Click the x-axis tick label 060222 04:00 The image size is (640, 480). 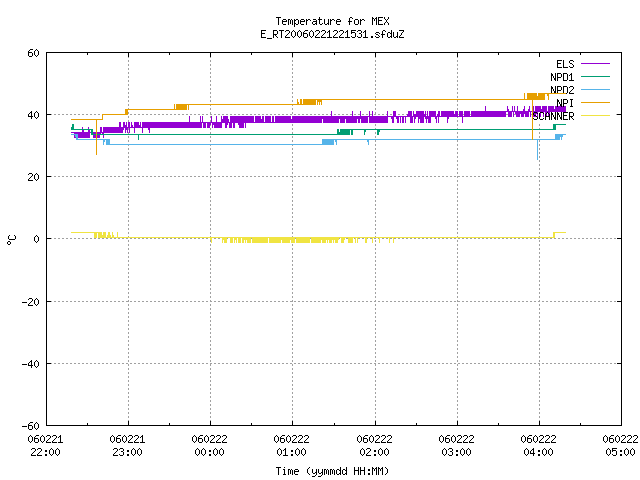click(538, 446)
